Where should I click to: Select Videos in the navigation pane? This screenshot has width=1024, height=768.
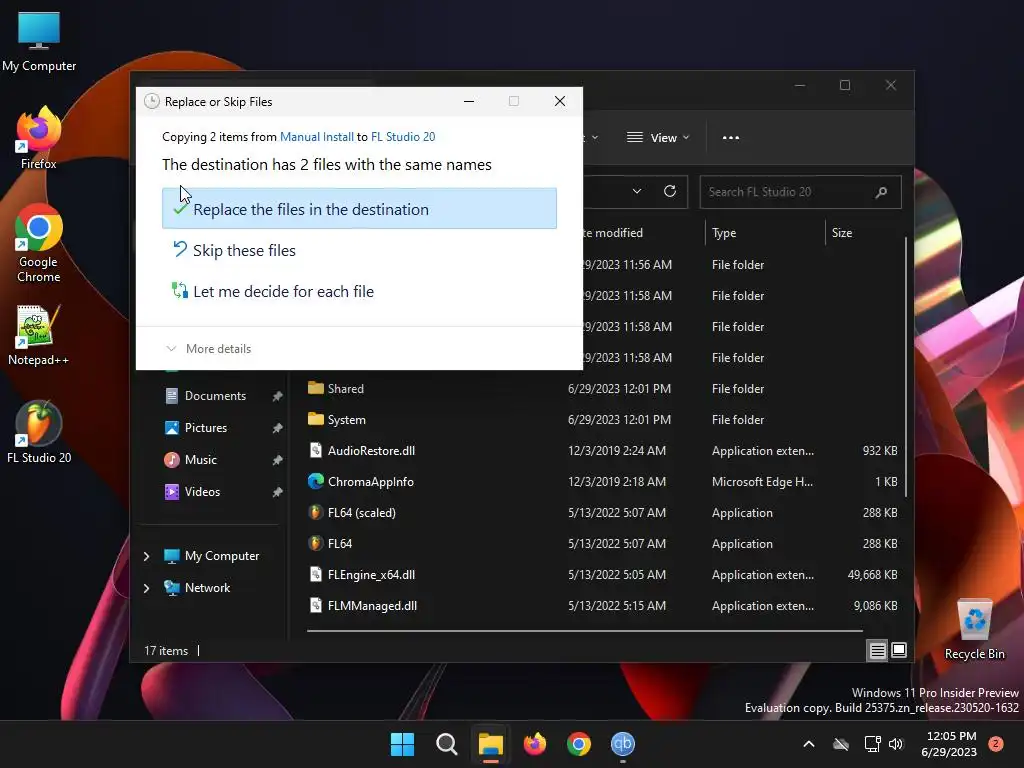click(x=202, y=492)
